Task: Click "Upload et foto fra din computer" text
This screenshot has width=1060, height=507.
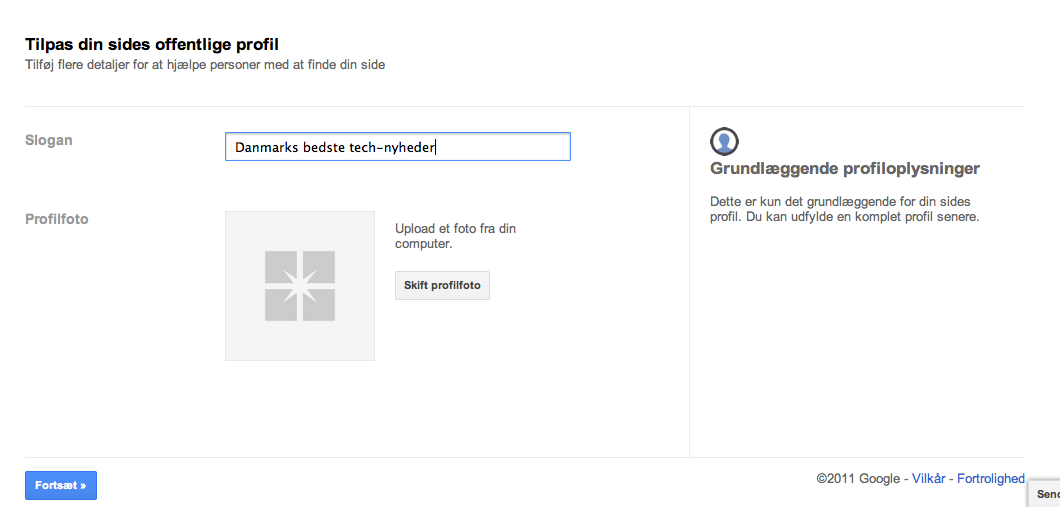Action: pyautogui.click(x=455, y=236)
